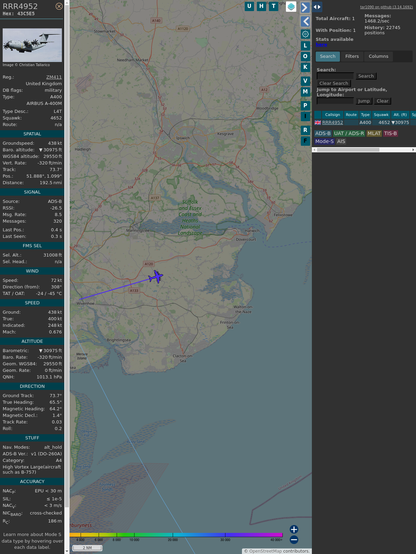This screenshot has height=554, width=416.
Task: Toggle the TIS-B source legend
Action: (x=391, y=134)
